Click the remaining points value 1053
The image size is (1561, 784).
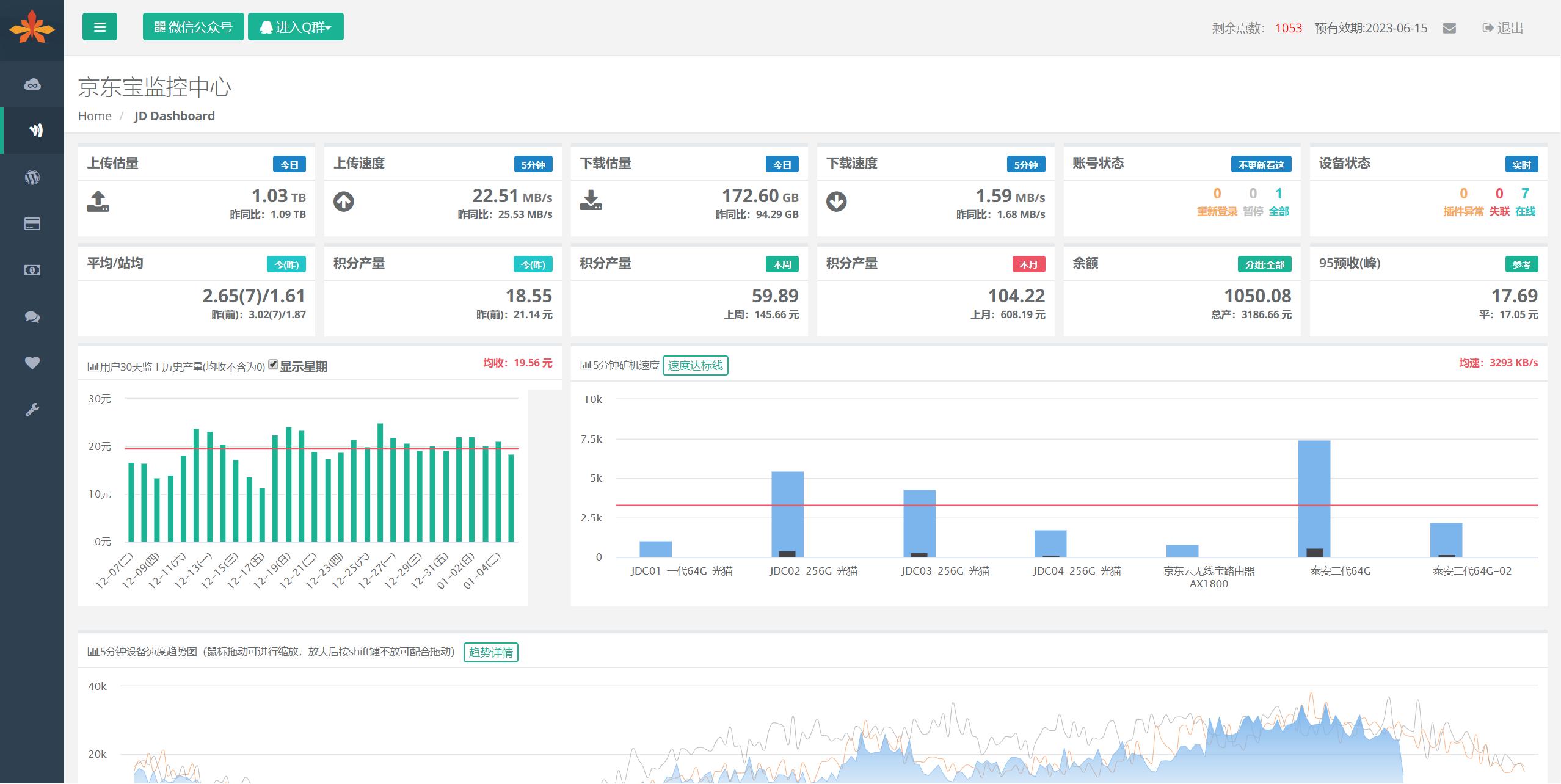point(1289,27)
